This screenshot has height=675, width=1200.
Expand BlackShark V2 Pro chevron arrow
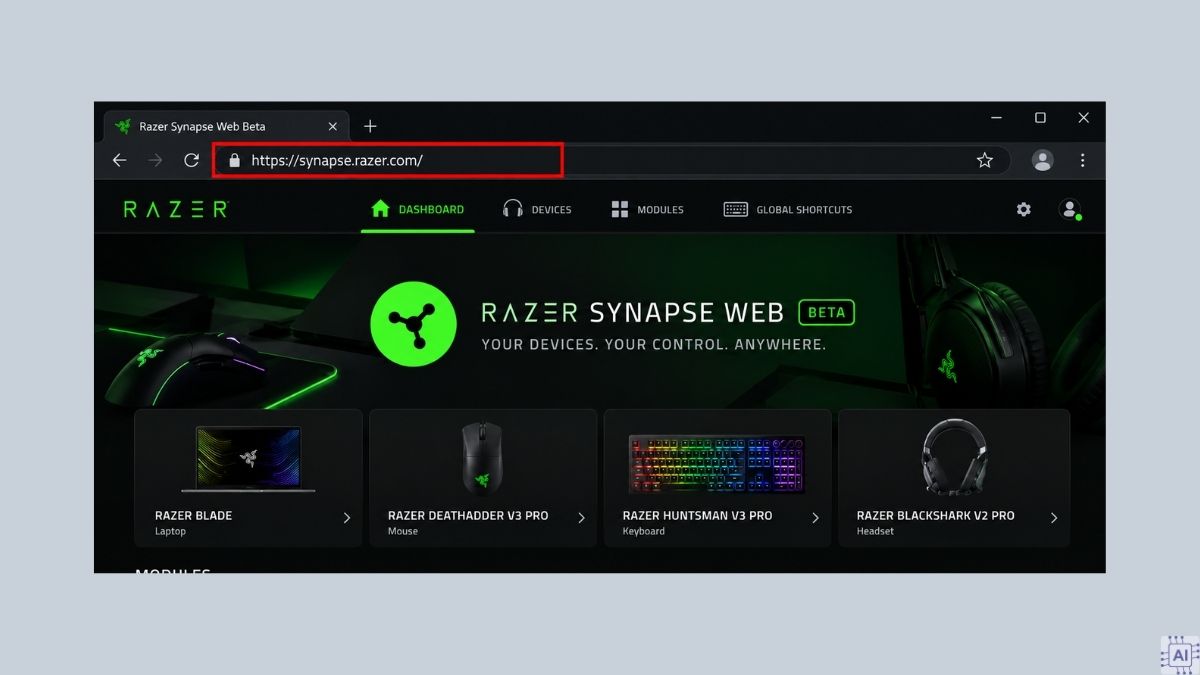pyautogui.click(x=1054, y=518)
